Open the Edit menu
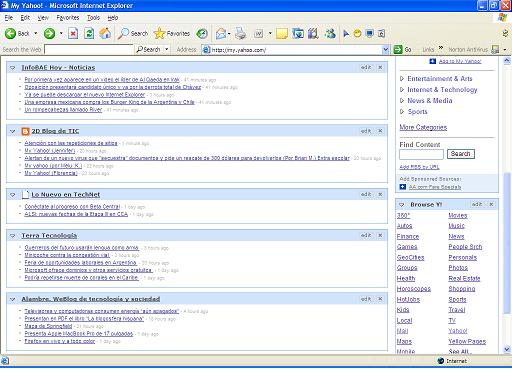This screenshot has height=369, width=512. tap(25, 18)
